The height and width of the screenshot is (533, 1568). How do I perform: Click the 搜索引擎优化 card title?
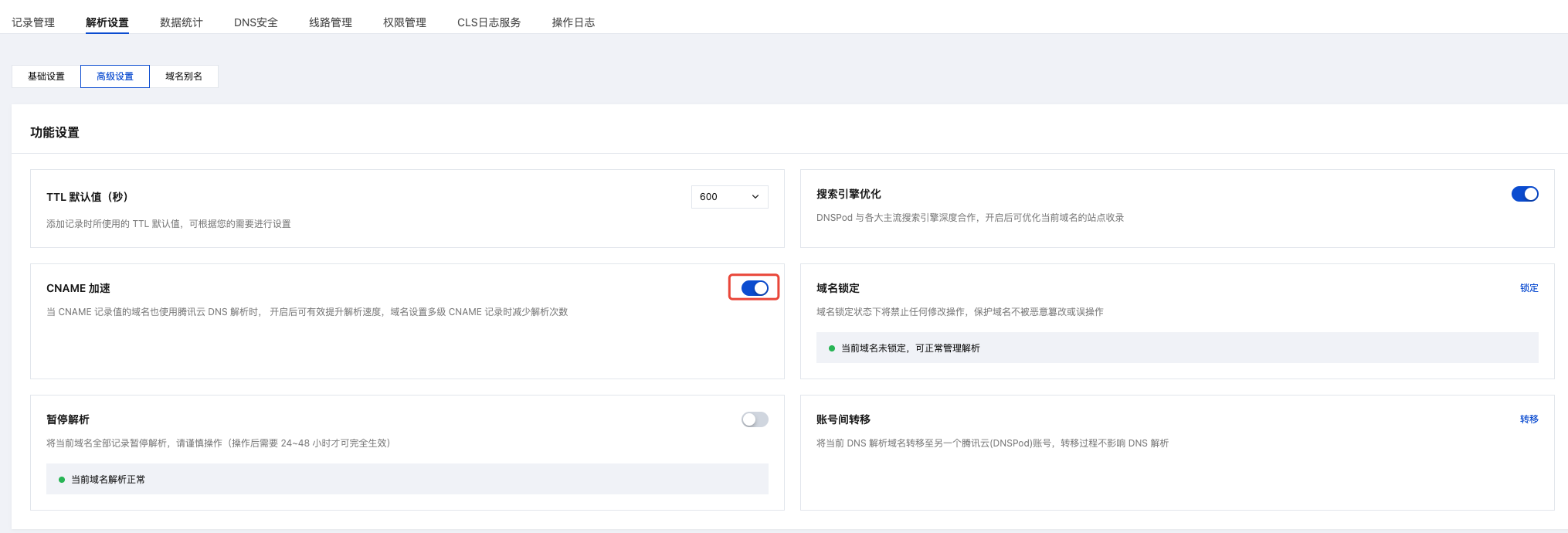[x=849, y=194]
